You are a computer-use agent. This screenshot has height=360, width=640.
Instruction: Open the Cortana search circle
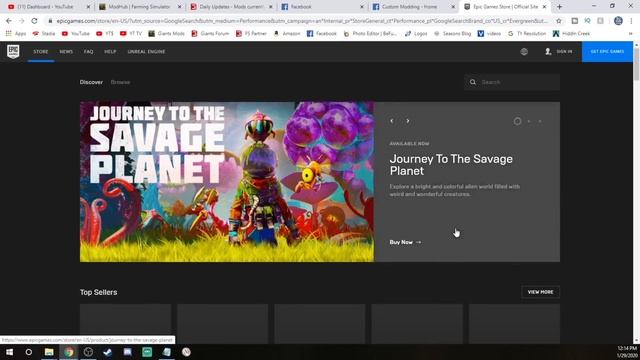[x=29, y=352]
